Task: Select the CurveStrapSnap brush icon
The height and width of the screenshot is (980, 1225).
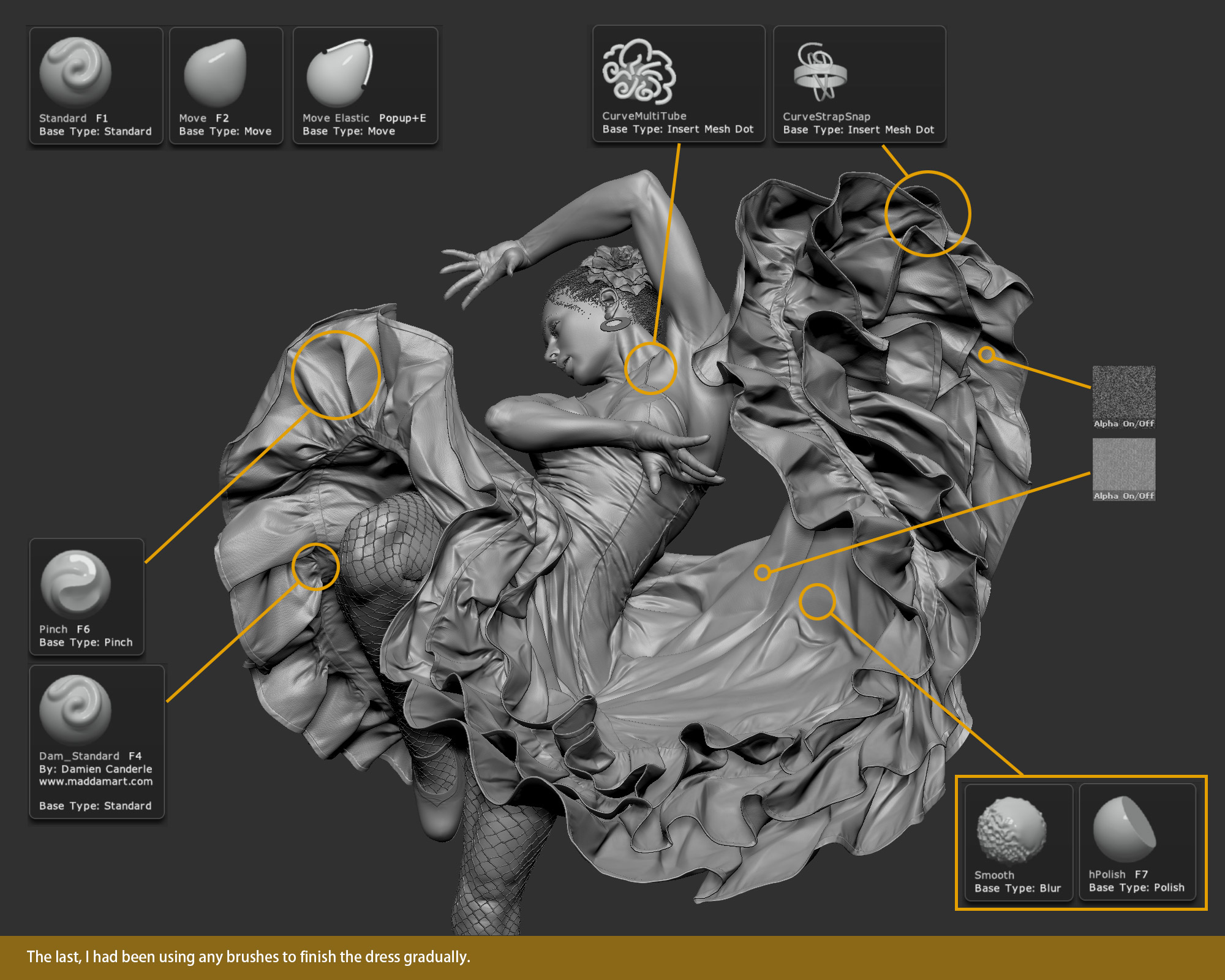Action: coord(820,72)
